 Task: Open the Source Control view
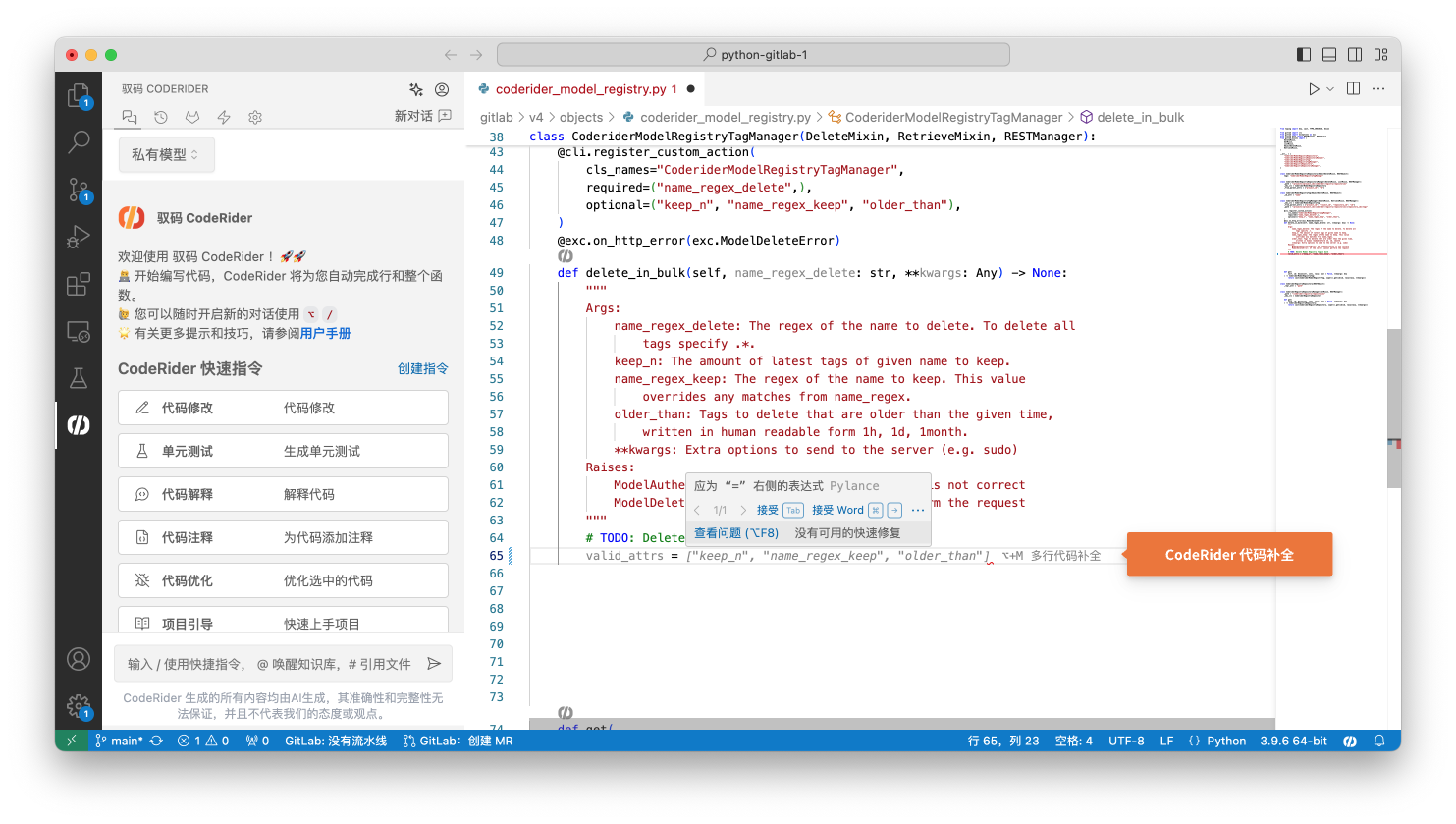[x=79, y=190]
